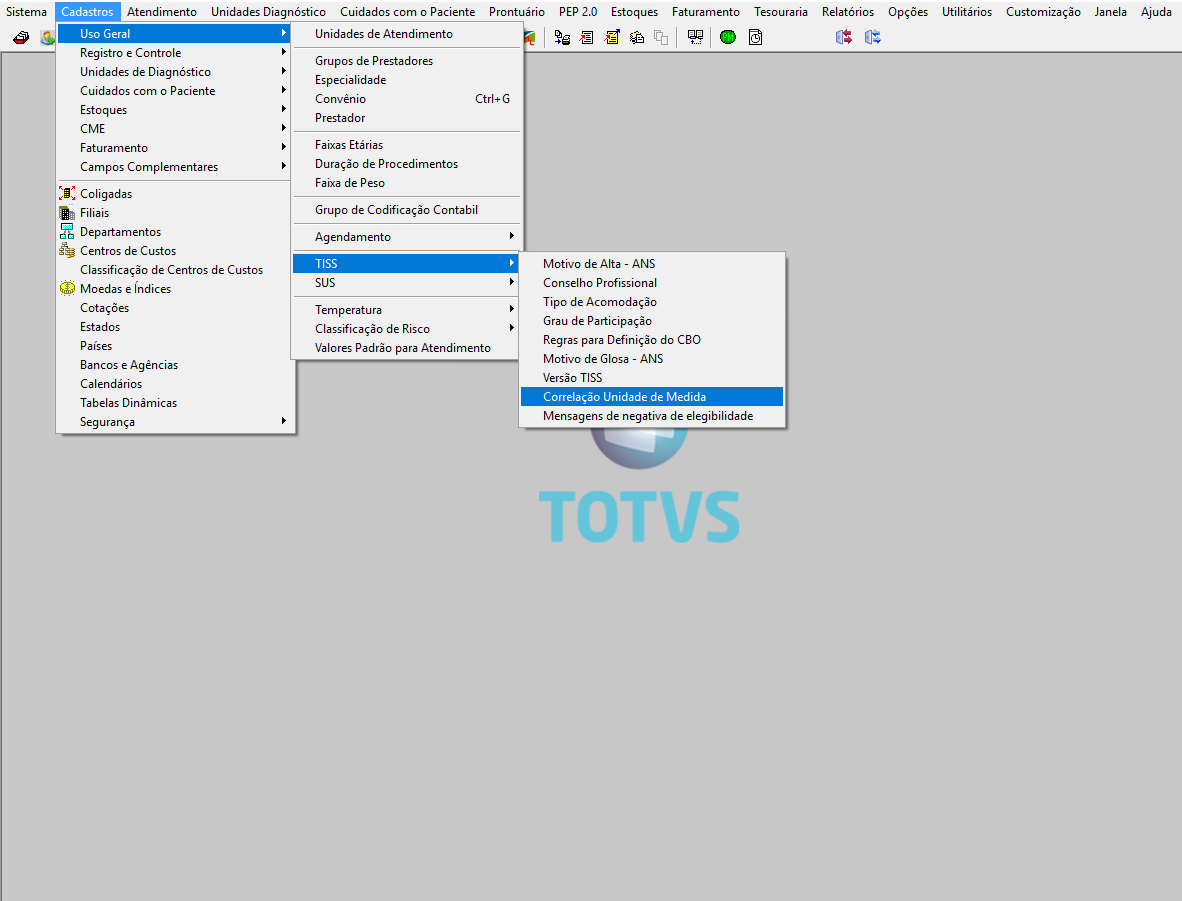Expand SUS submenu
Viewport: 1182px width, 901px height.
click(406, 283)
